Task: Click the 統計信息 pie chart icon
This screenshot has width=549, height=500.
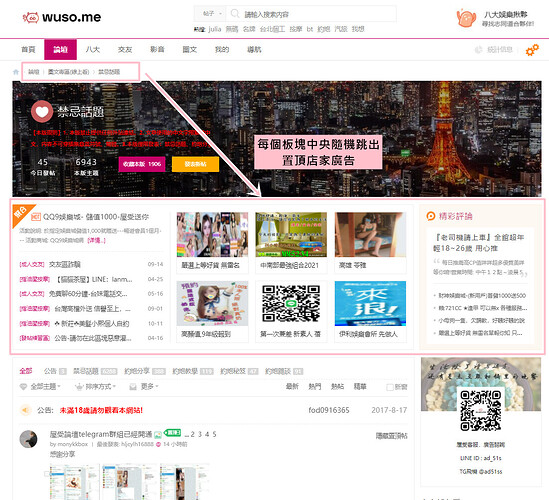Action: (x=478, y=50)
